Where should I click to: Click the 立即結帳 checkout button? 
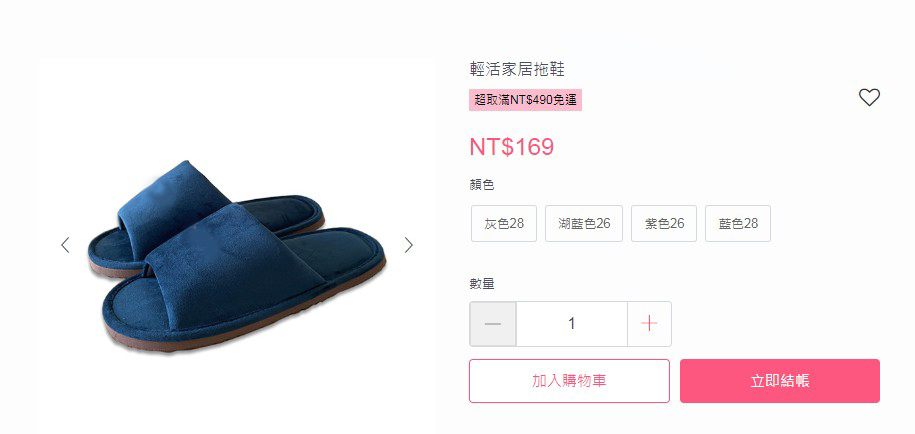click(780, 381)
